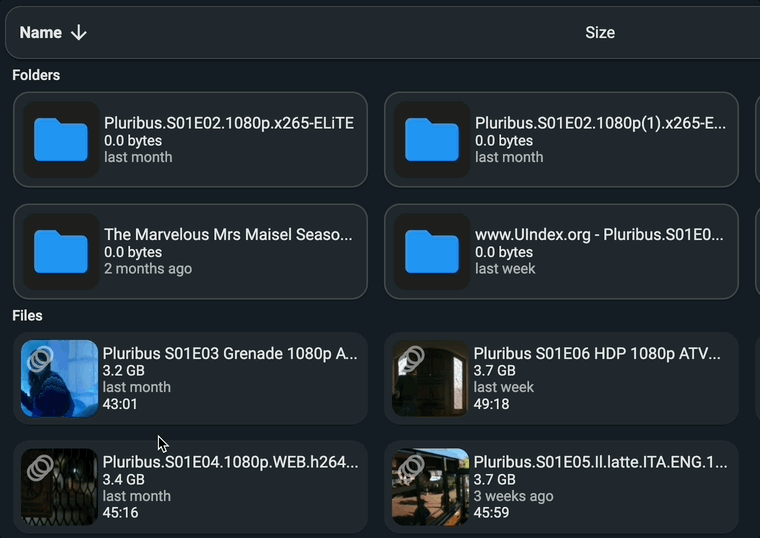
Task: Open Pluribus.S01E02.1080p(1).x265 folder by its name
Action: [x=600, y=124]
